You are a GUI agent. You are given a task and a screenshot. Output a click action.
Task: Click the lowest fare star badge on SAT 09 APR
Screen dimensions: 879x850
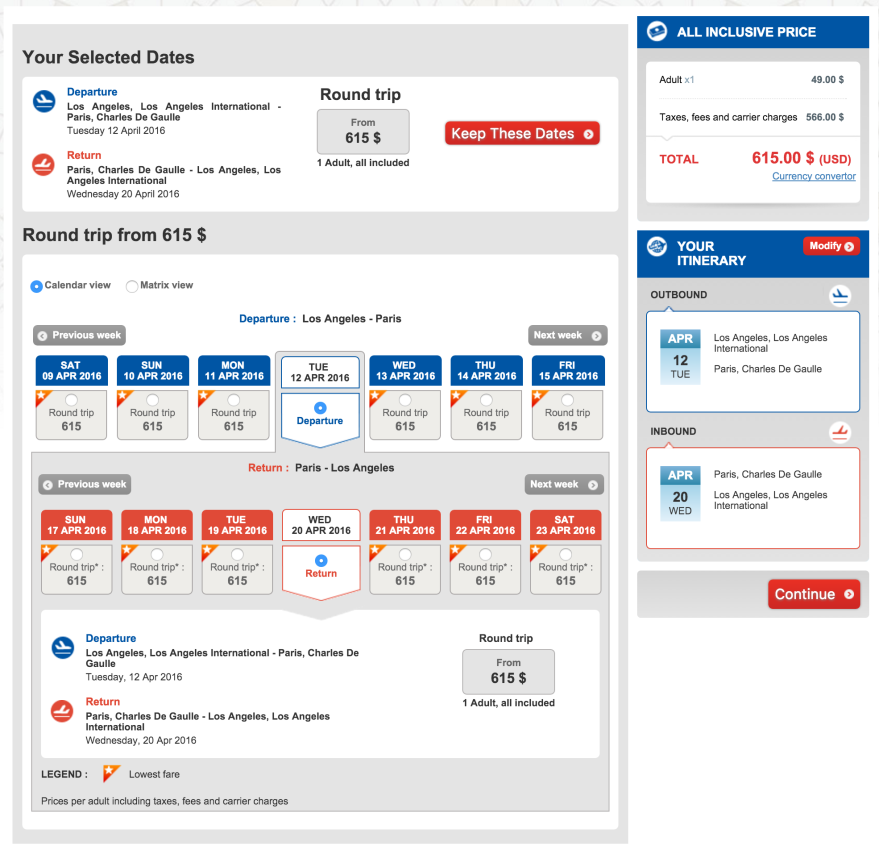click(43, 398)
